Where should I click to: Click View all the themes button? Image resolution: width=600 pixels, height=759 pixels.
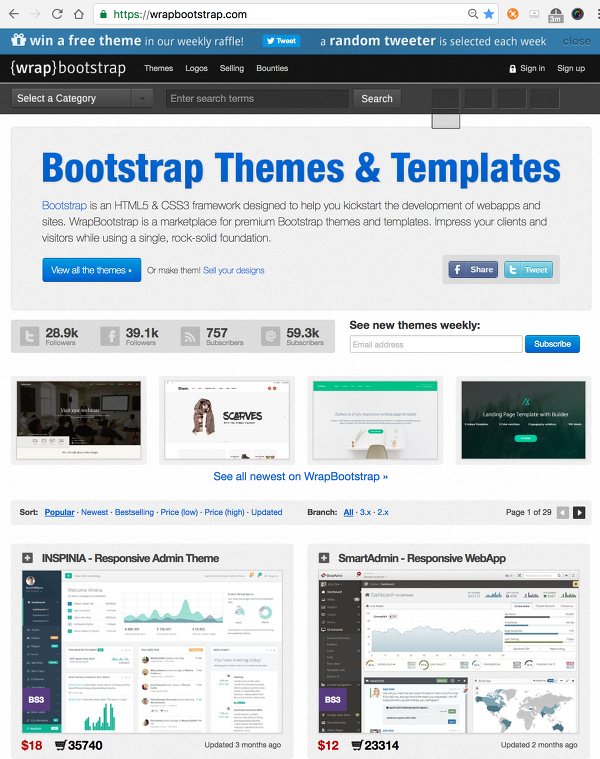[91, 270]
